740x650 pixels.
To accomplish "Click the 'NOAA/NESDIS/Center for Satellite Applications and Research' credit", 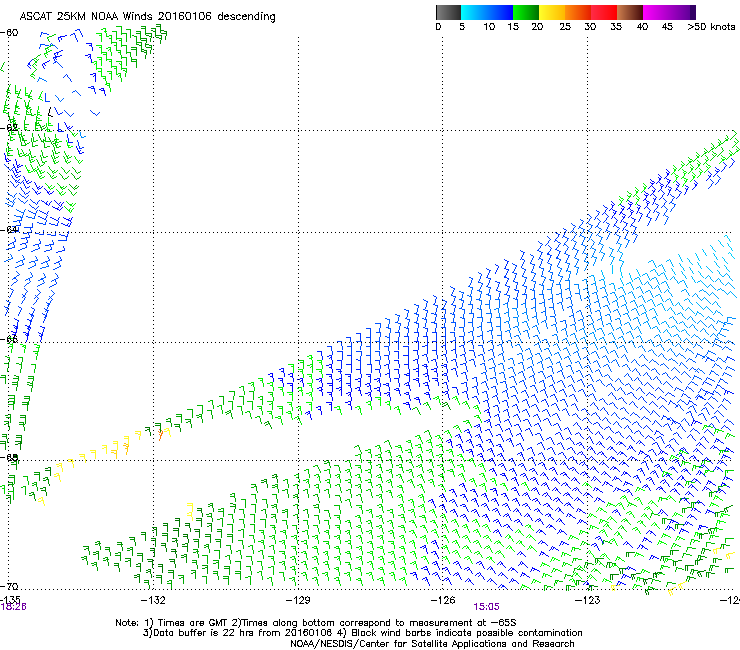I will pyautogui.click(x=432, y=644).
